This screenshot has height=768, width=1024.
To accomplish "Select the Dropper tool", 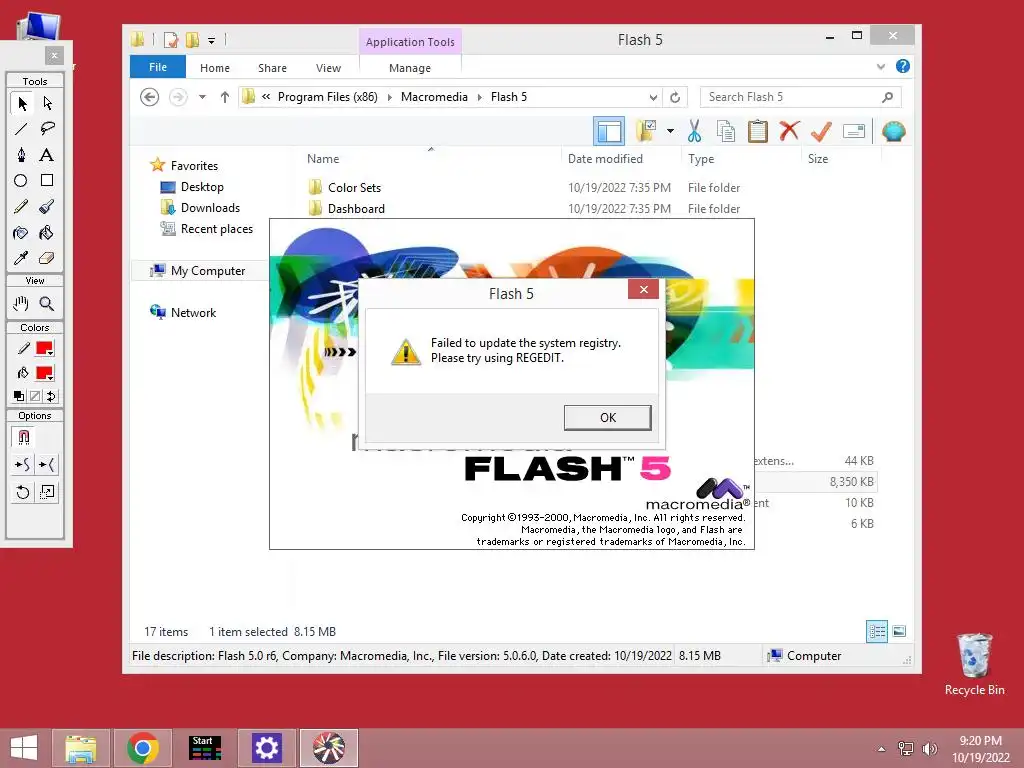I will tap(22, 258).
